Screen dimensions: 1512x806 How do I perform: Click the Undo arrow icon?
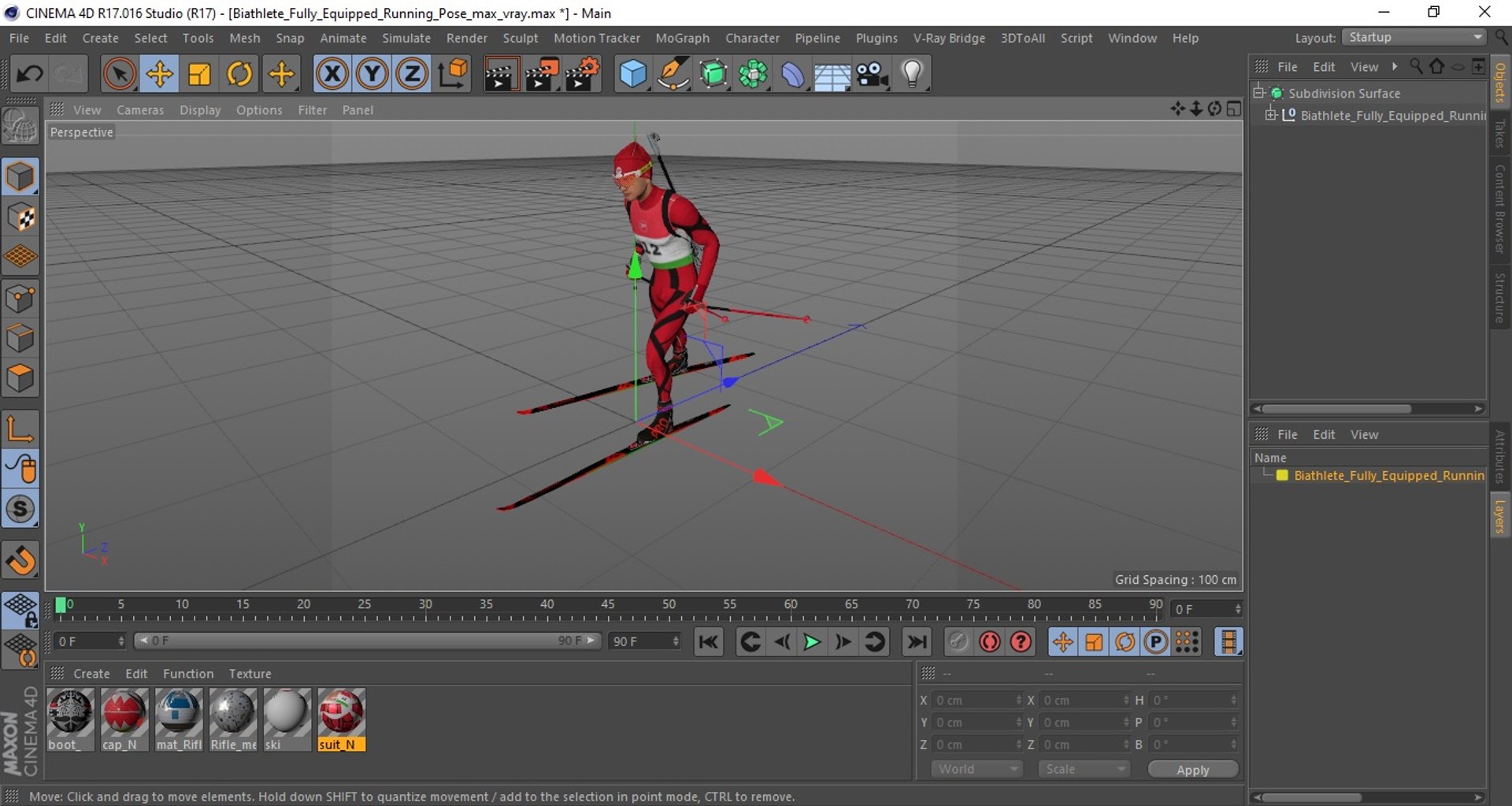click(x=30, y=74)
